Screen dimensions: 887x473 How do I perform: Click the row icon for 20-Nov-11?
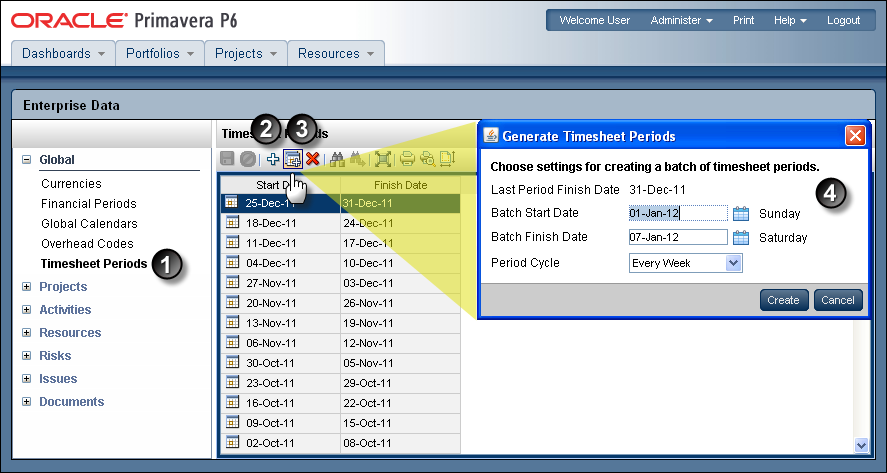coord(231,303)
